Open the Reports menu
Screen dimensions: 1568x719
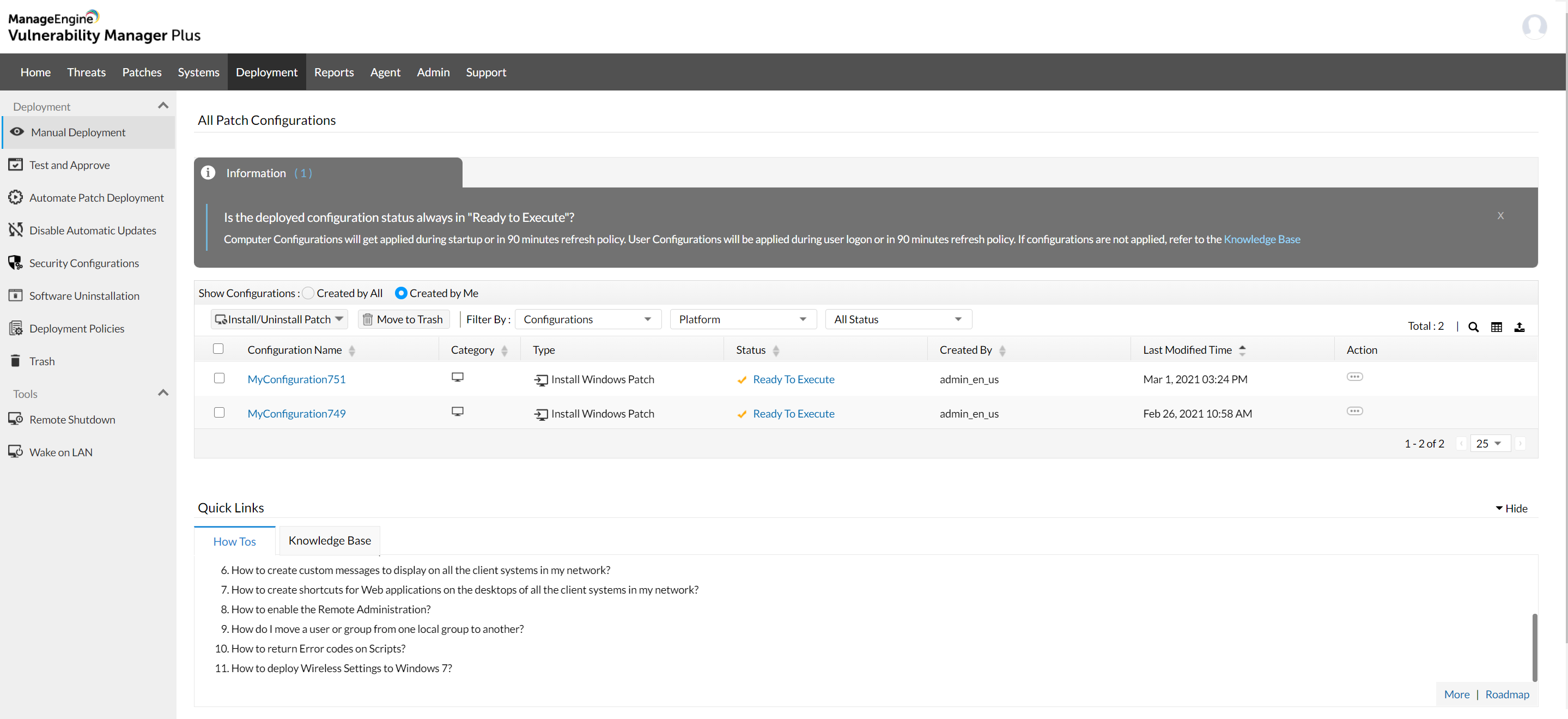pos(333,72)
